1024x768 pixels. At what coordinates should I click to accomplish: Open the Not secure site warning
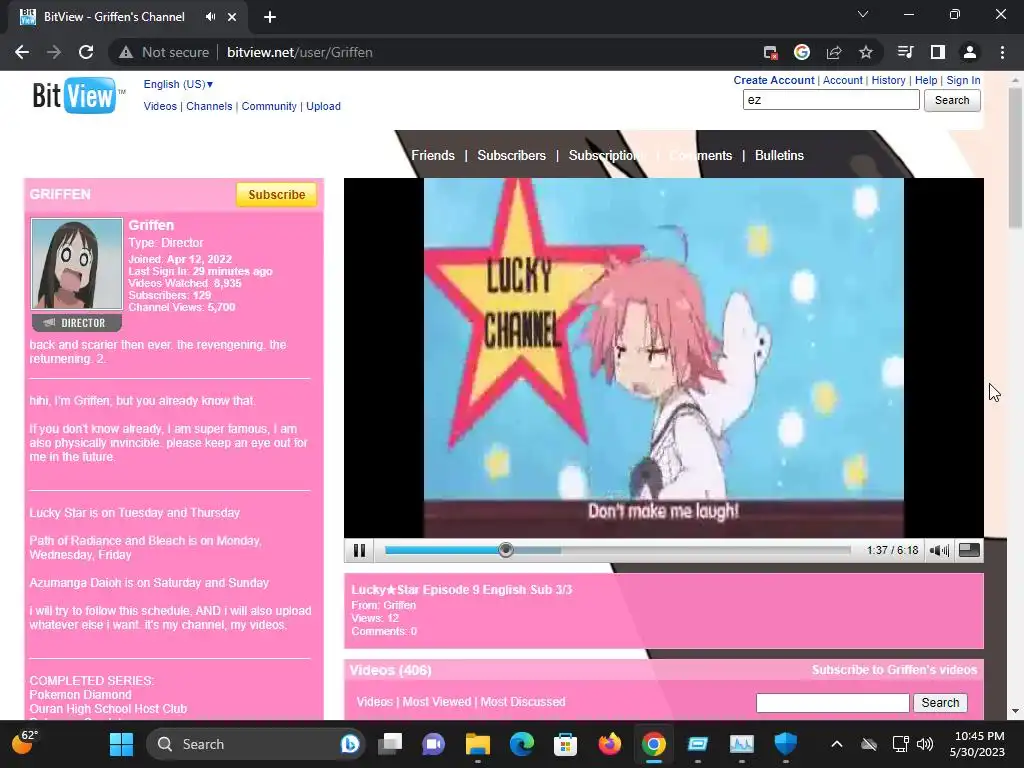pos(164,52)
